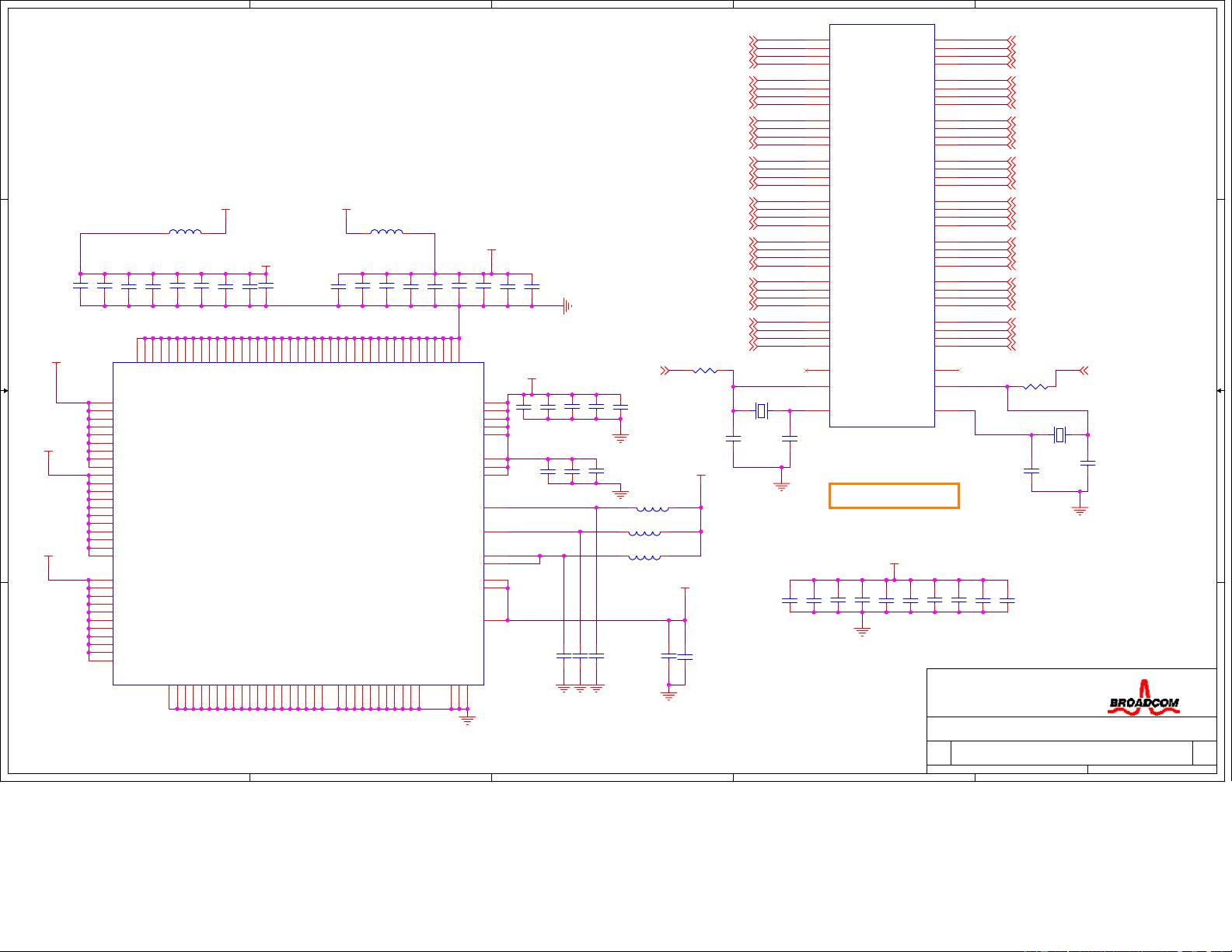The image size is (1232, 952).
Task: Select the large square IC block
Action: pos(298,523)
